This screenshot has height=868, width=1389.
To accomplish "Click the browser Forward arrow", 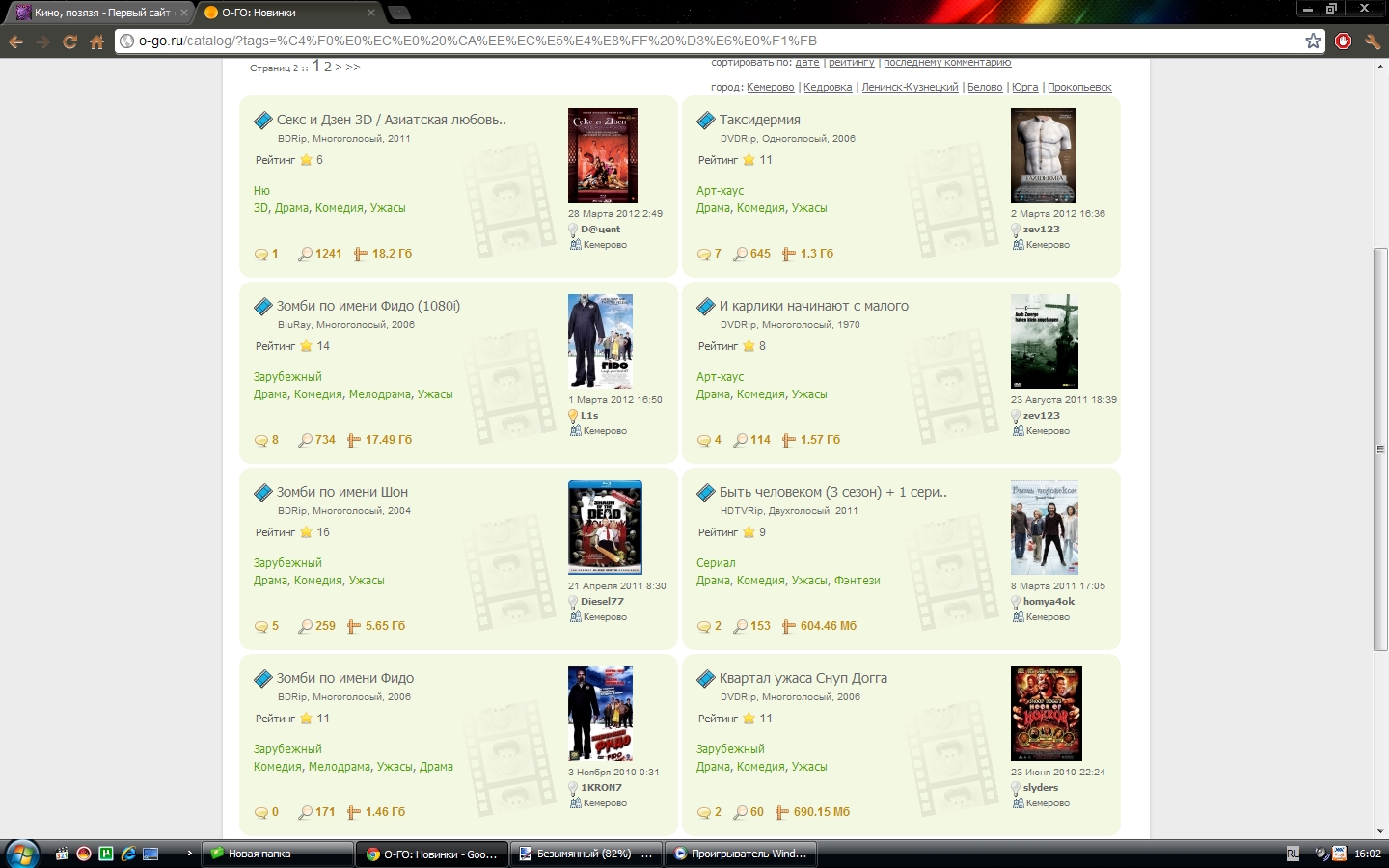I will pos(42,41).
